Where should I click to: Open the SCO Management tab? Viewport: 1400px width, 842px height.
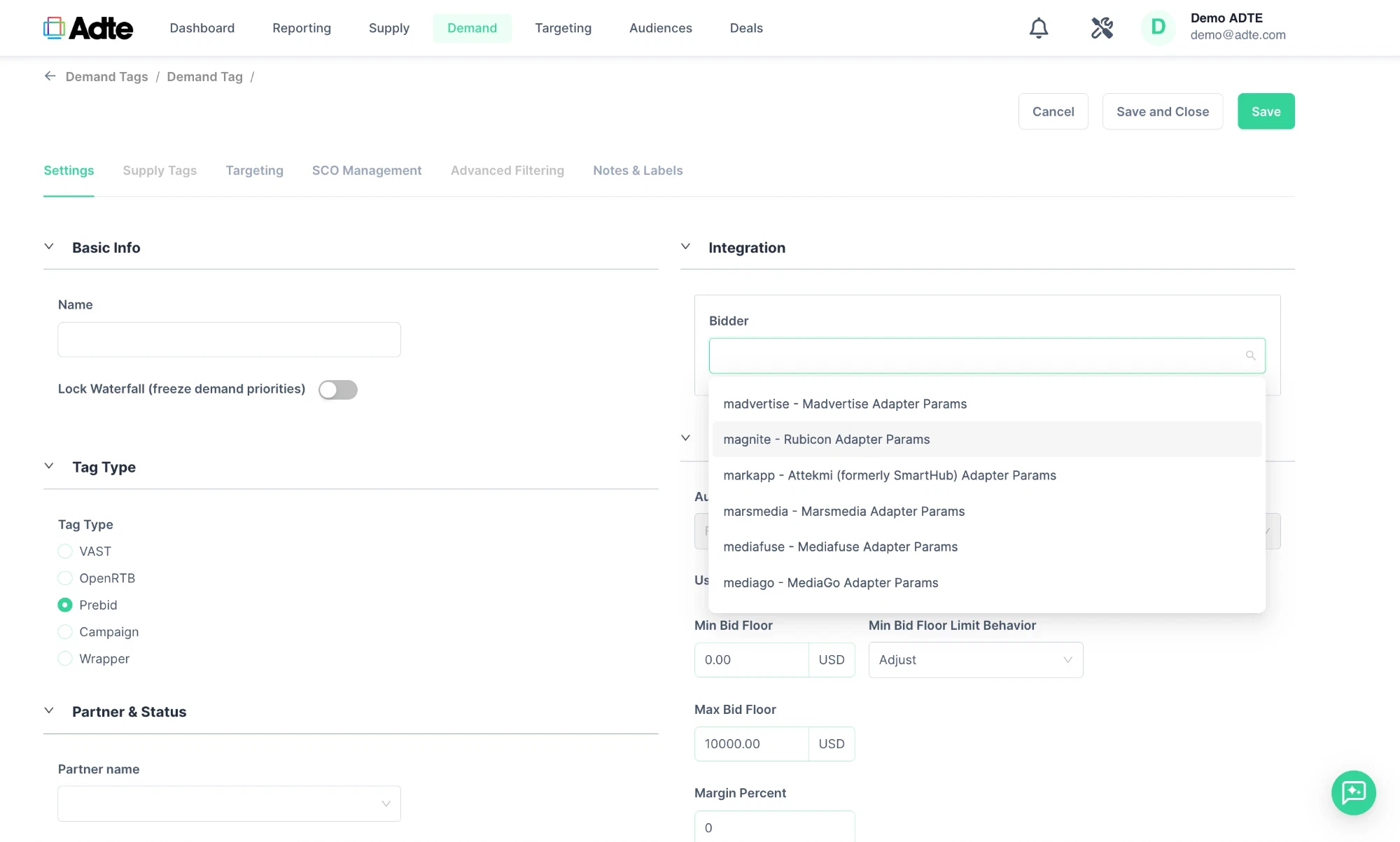click(x=367, y=171)
